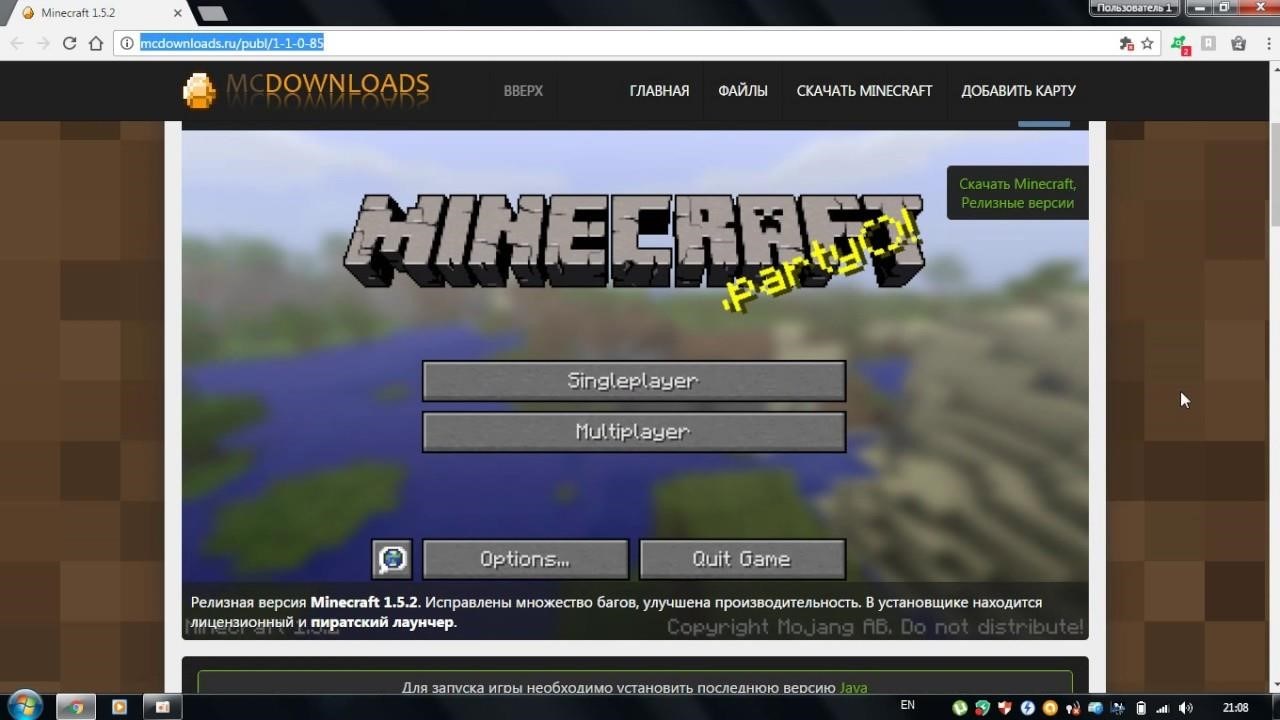The width and height of the screenshot is (1280, 720).
Task: Click Chrome icon in the taskbar
Action: pyautogui.click(x=75, y=706)
